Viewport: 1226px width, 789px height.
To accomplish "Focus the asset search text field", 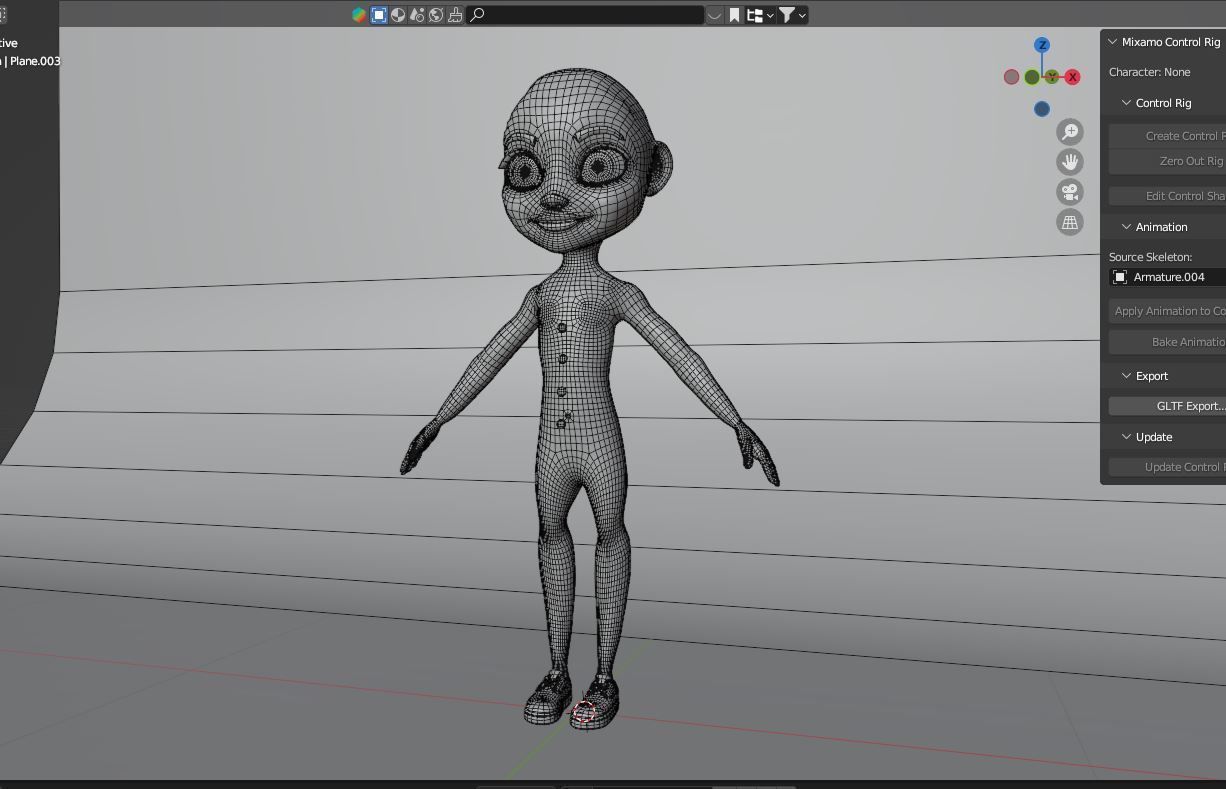I will click(x=585, y=15).
